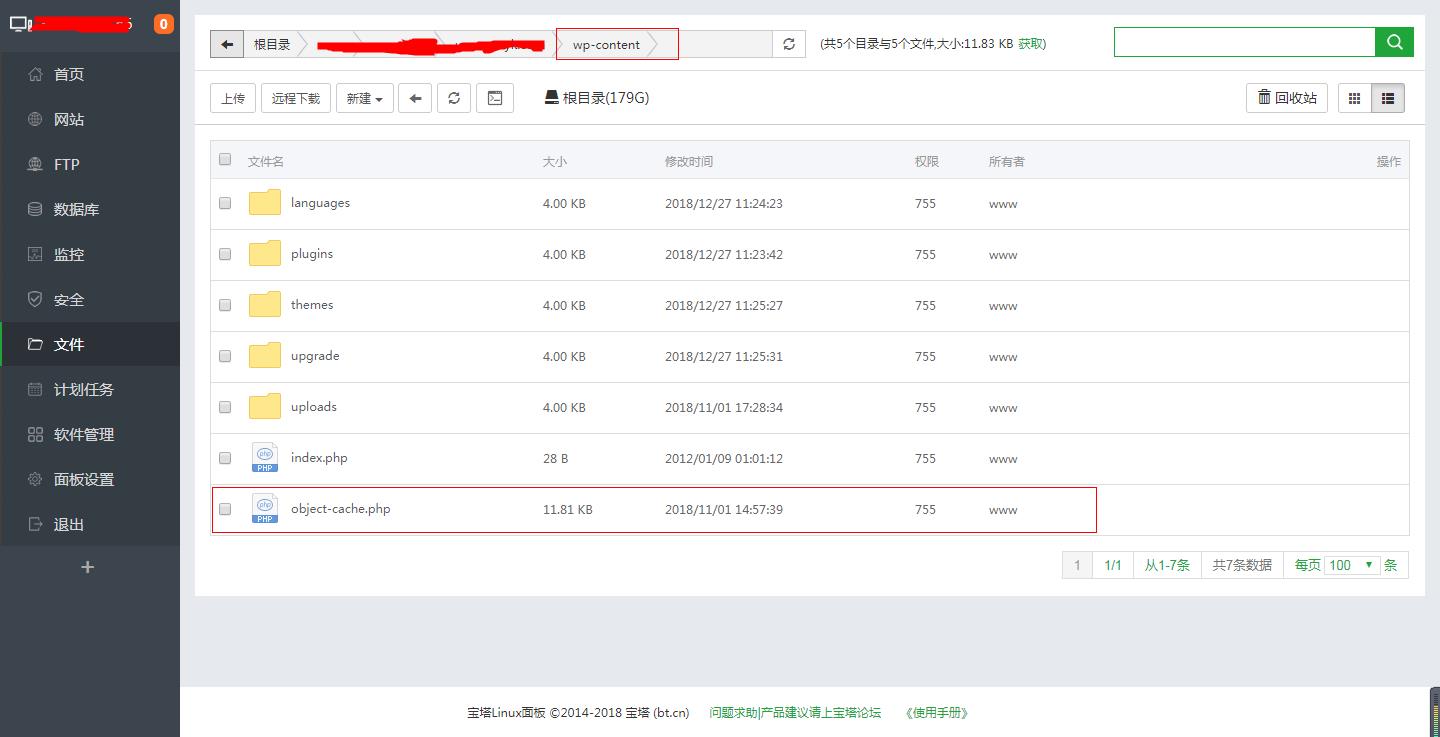
Task: Tick the checkbox for plugins folder
Action: click(x=225, y=254)
